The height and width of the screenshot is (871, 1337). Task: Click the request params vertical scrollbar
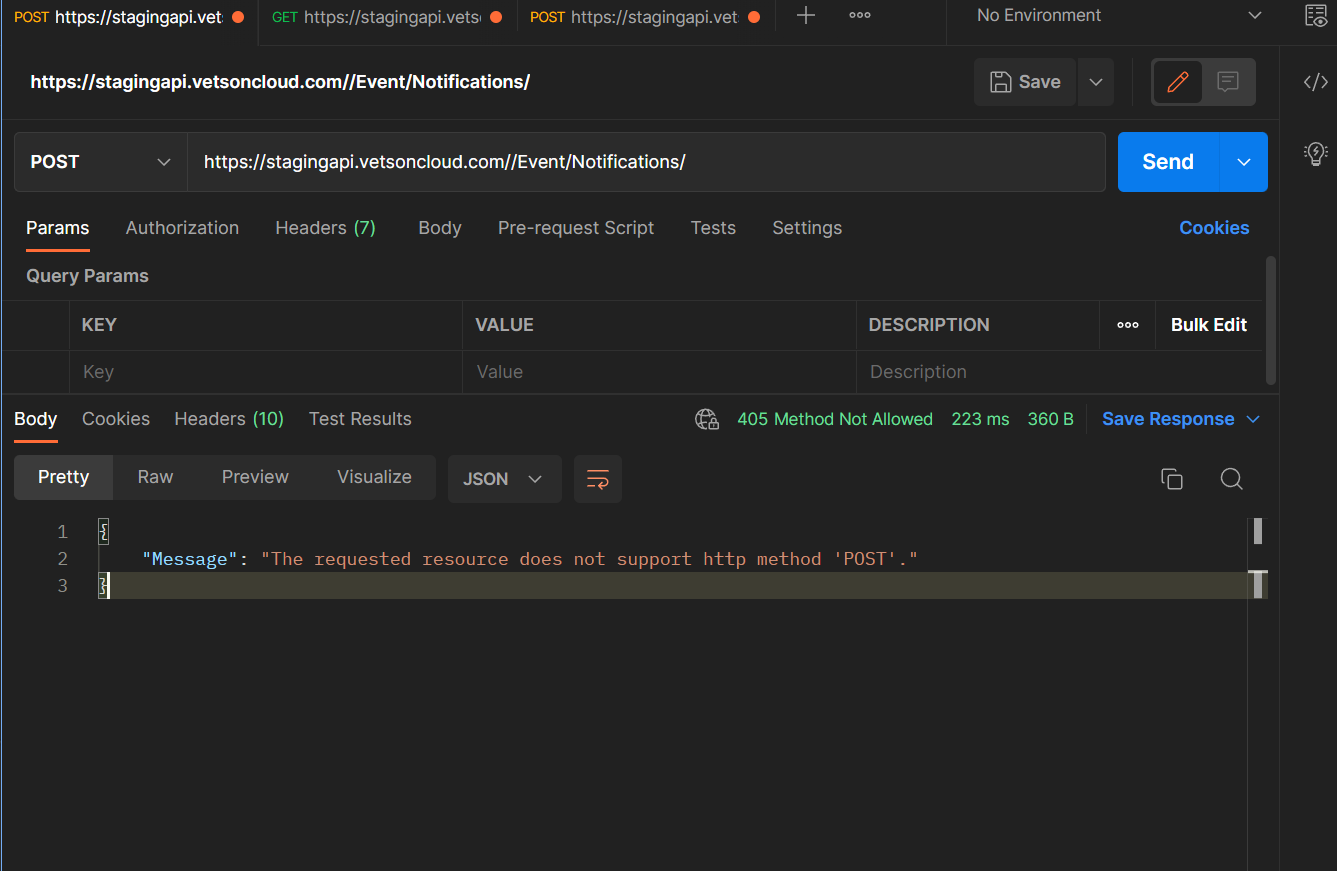click(x=1270, y=320)
